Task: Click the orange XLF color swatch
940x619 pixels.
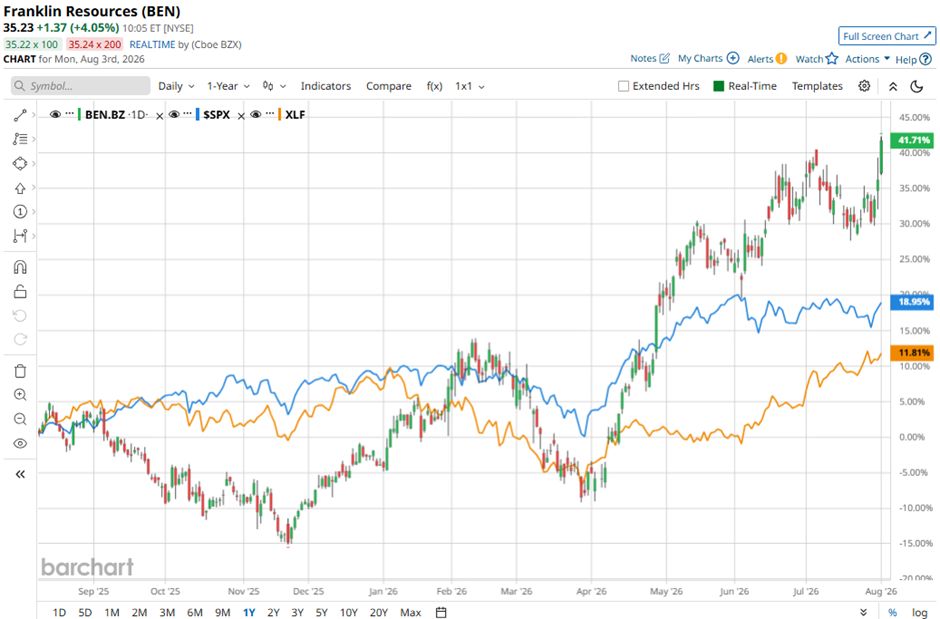Action: [x=279, y=114]
